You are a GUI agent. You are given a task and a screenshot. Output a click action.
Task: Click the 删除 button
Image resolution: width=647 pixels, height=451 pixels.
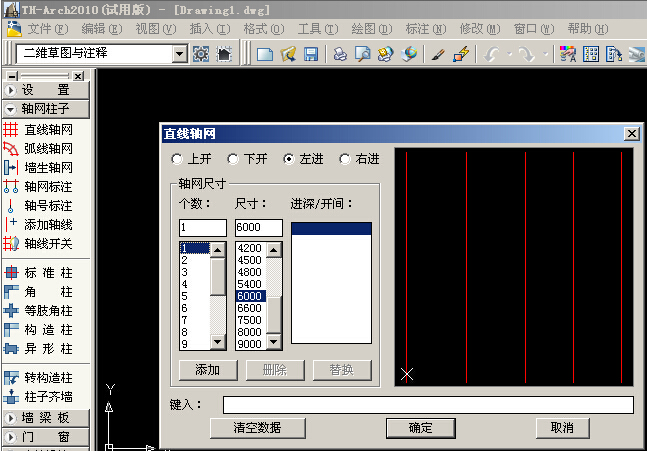(x=275, y=370)
